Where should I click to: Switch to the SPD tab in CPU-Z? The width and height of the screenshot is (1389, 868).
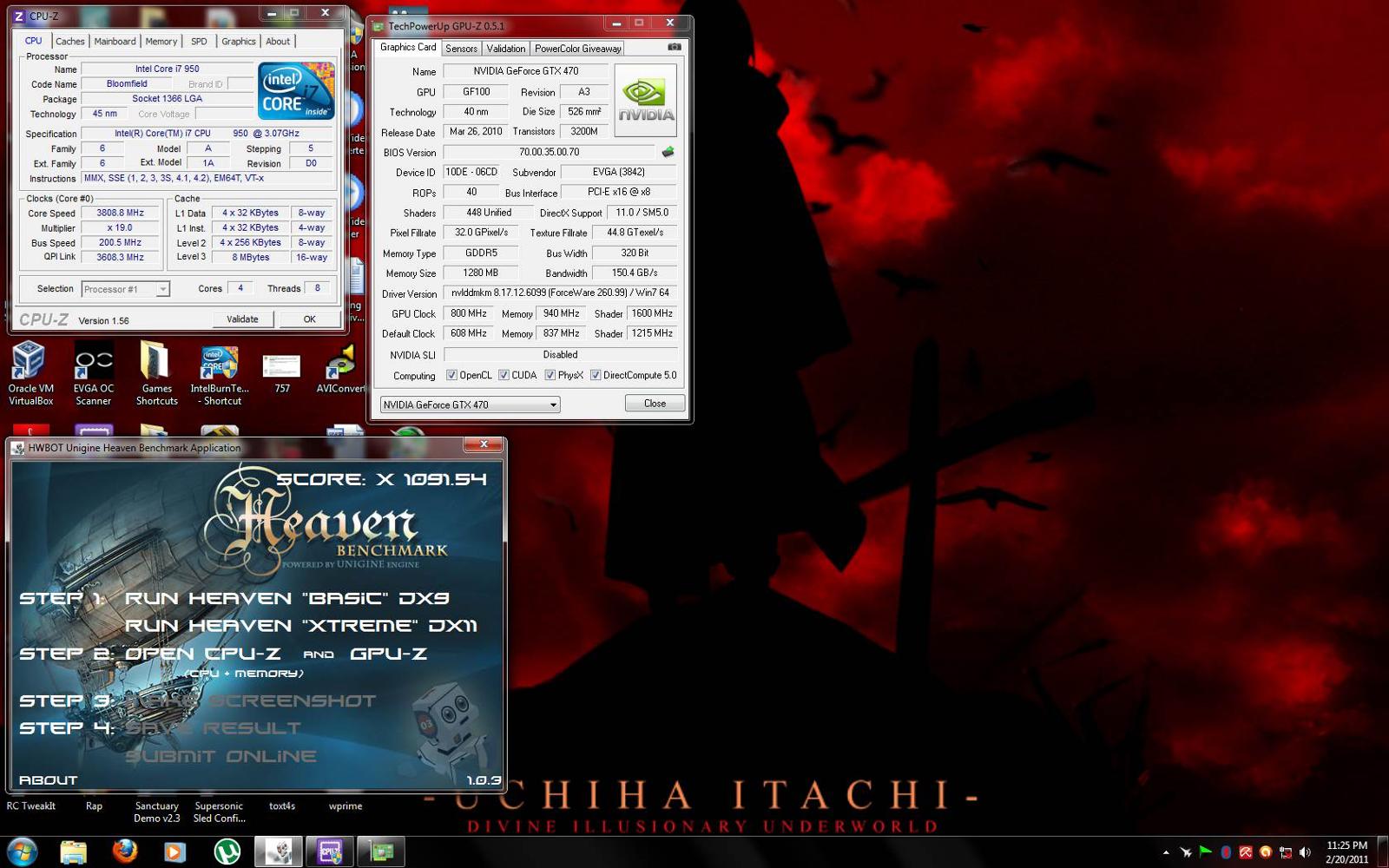(x=199, y=41)
